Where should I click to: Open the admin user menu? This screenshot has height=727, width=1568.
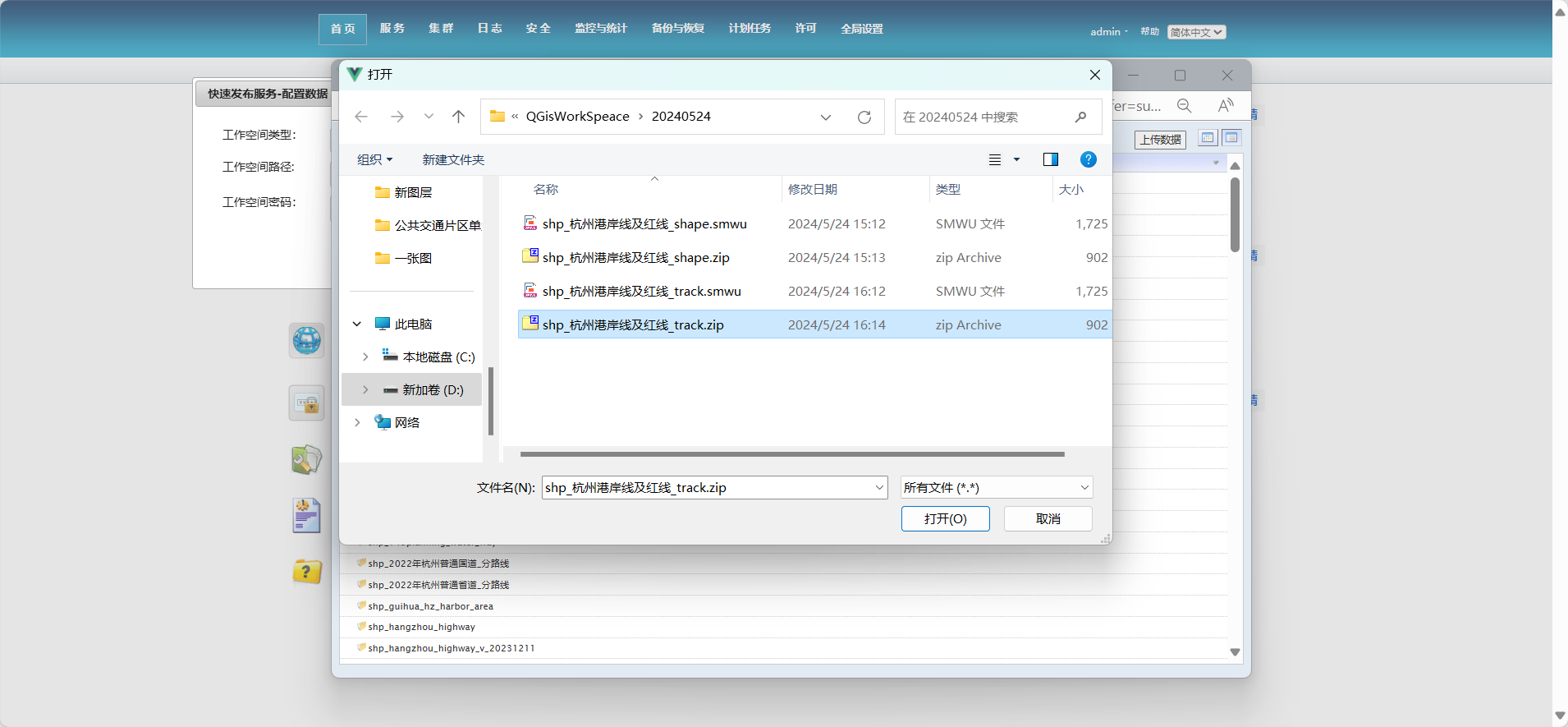(x=1108, y=32)
